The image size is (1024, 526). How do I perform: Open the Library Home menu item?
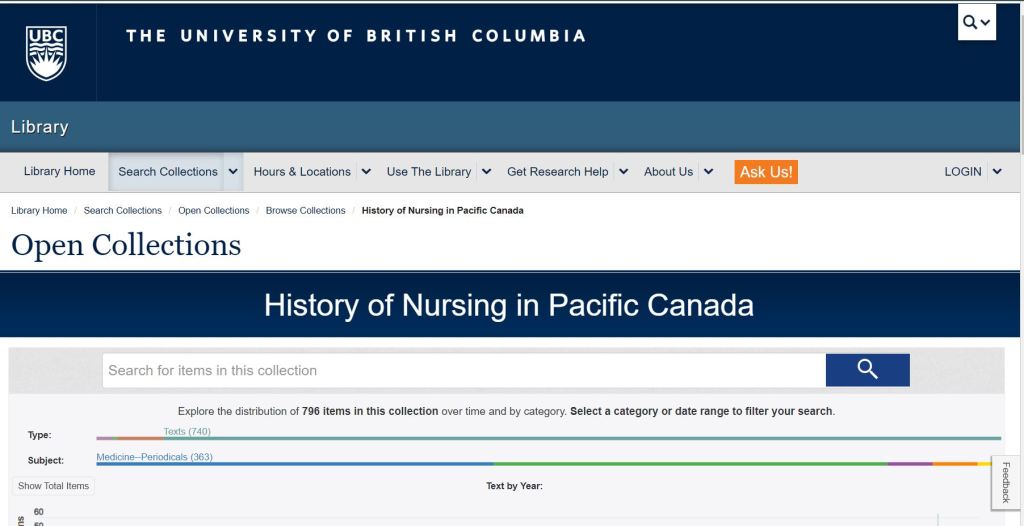coord(59,172)
